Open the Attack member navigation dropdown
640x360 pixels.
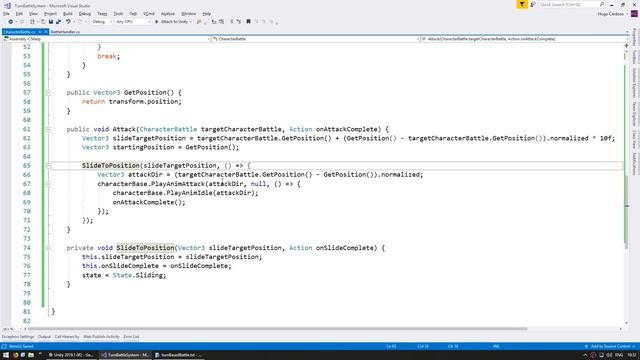(524, 39)
